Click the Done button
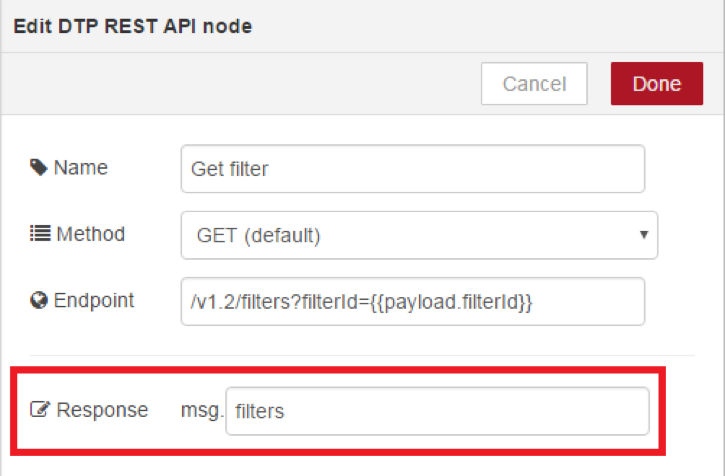The width and height of the screenshot is (725, 476). (x=657, y=84)
